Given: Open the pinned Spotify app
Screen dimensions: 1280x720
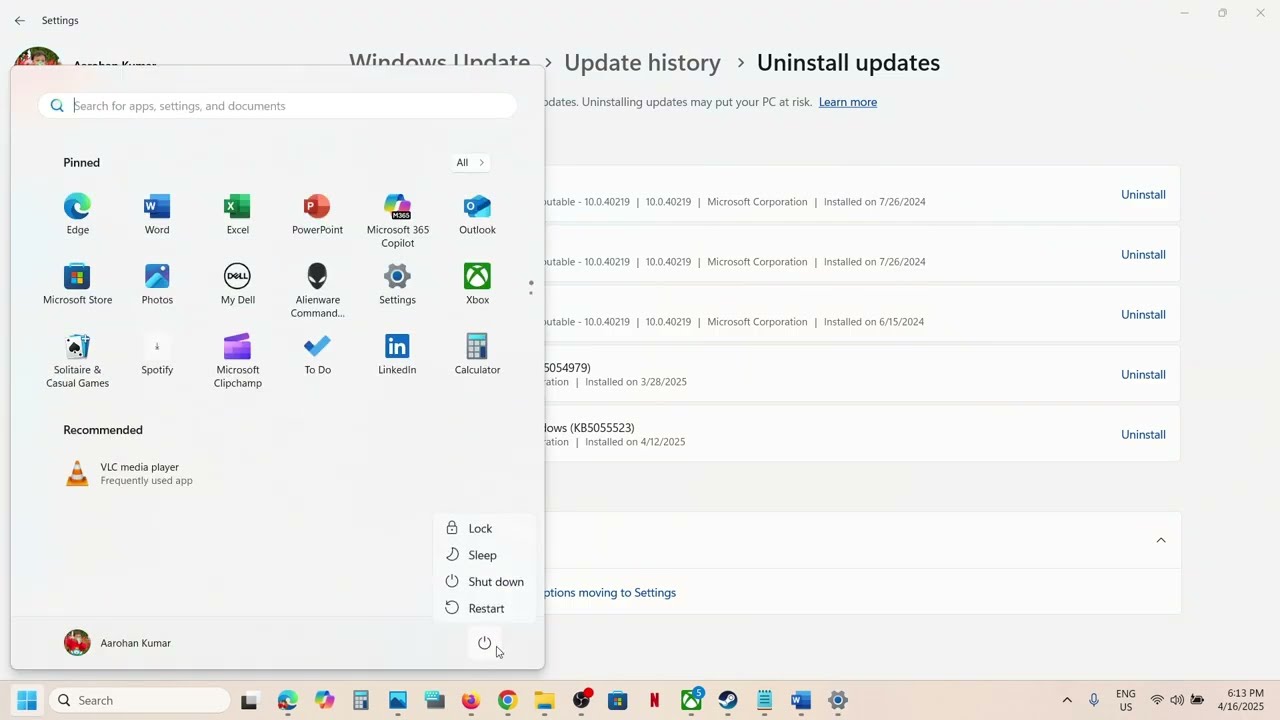Looking at the screenshot, I should coord(157,355).
